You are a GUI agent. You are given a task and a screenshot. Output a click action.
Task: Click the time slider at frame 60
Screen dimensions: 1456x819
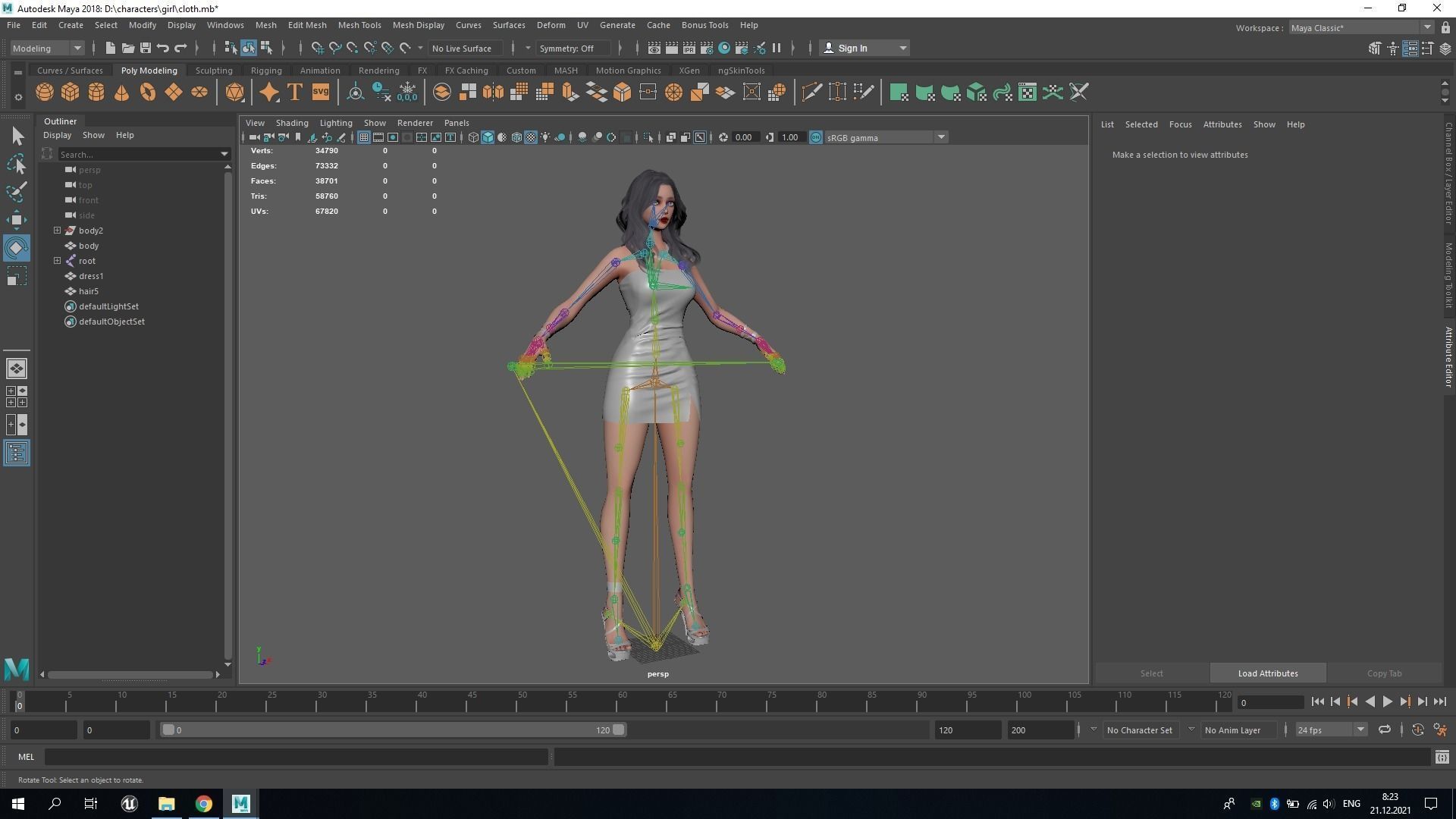(622, 703)
